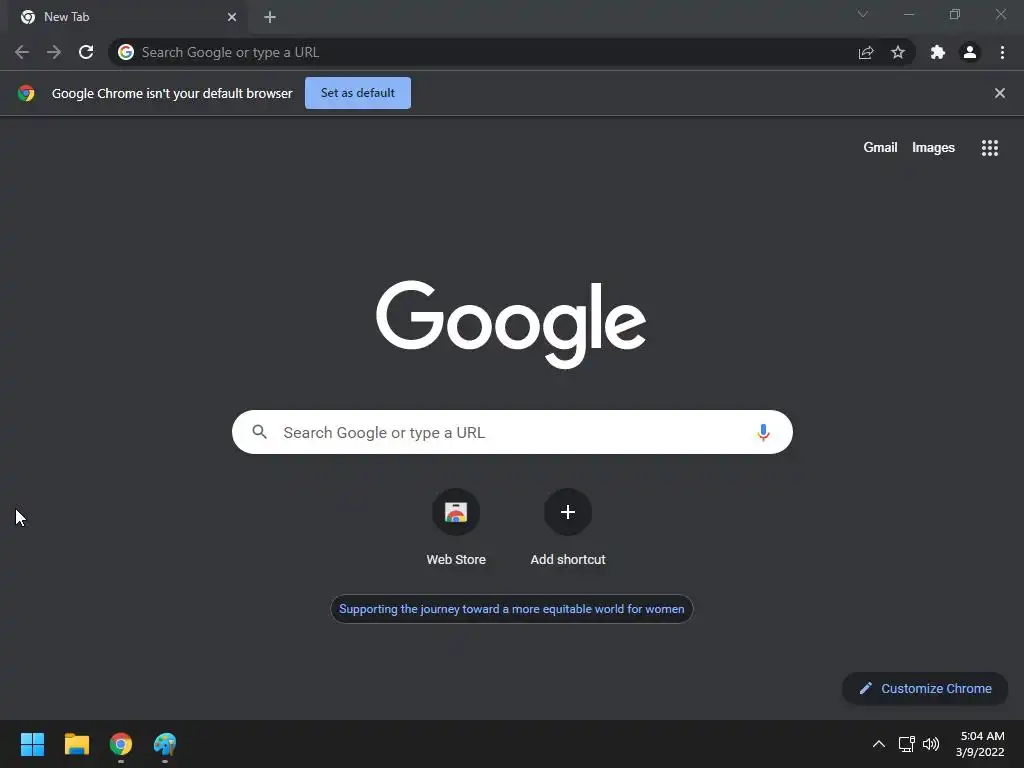Show hidden system tray icons
This screenshot has width=1024, height=768.
tap(879, 744)
